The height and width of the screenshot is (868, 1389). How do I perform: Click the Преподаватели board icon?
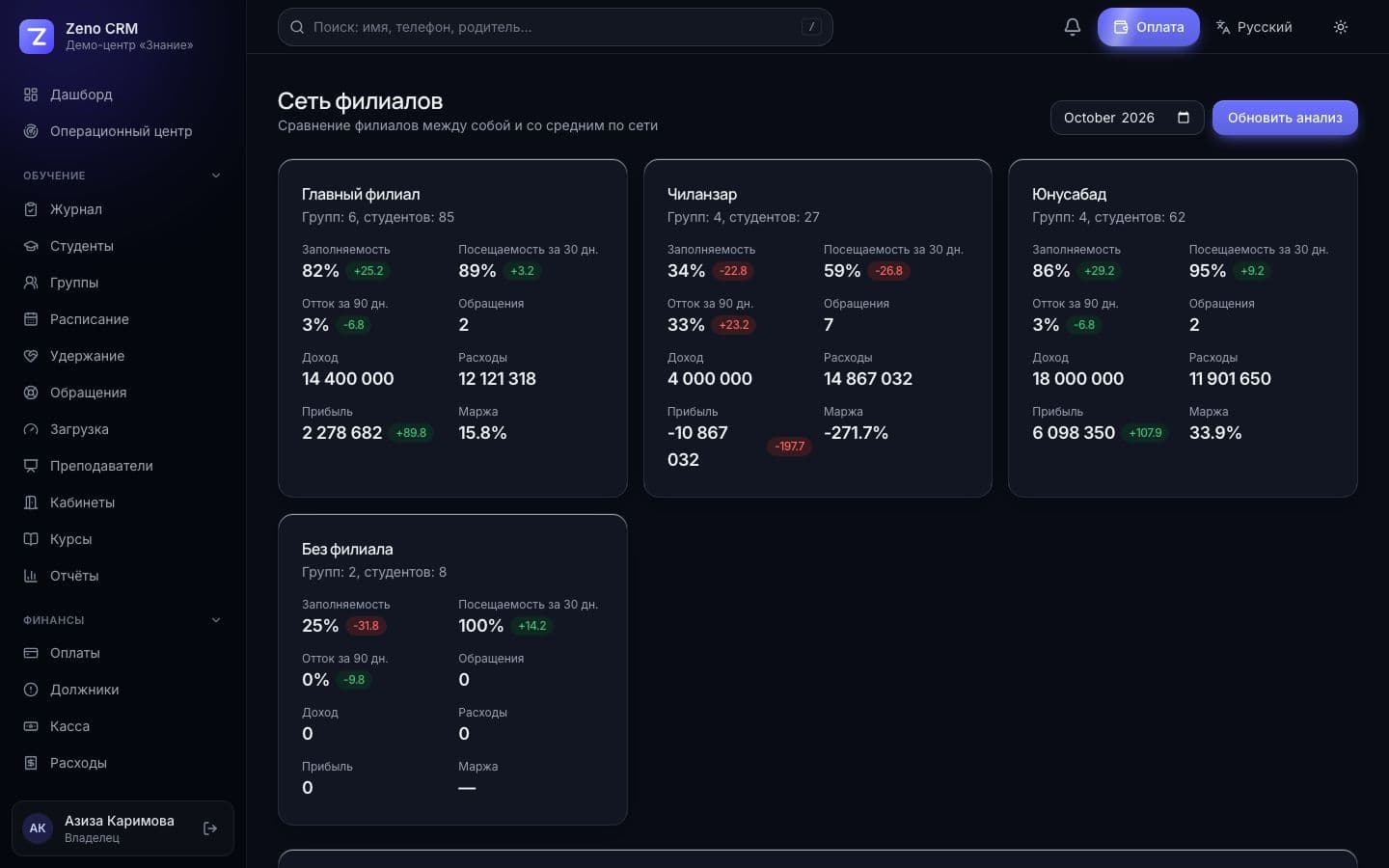(31, 466)
